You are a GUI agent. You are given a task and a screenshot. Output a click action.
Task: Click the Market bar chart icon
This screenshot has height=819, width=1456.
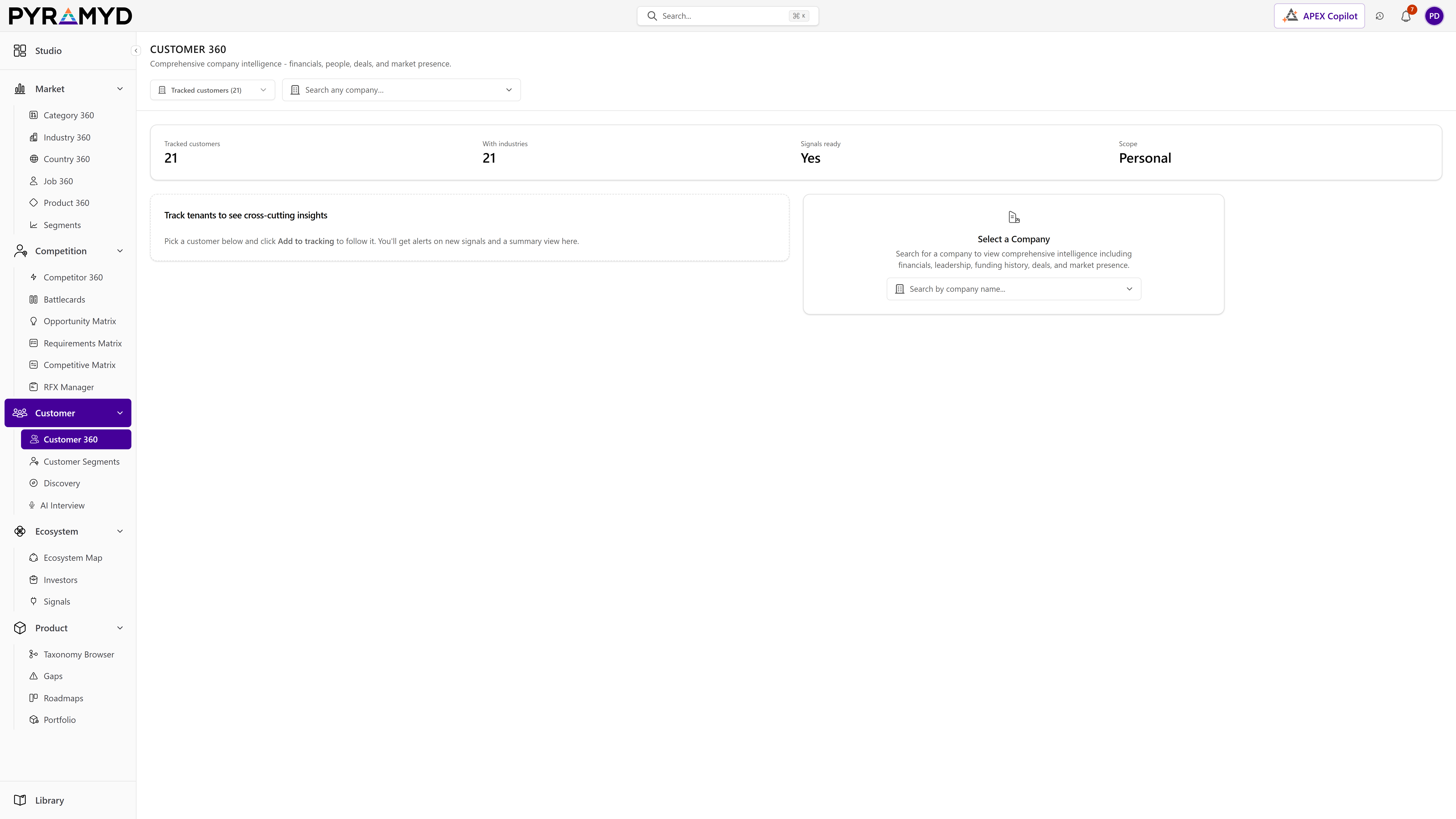(x=20, y=89)
